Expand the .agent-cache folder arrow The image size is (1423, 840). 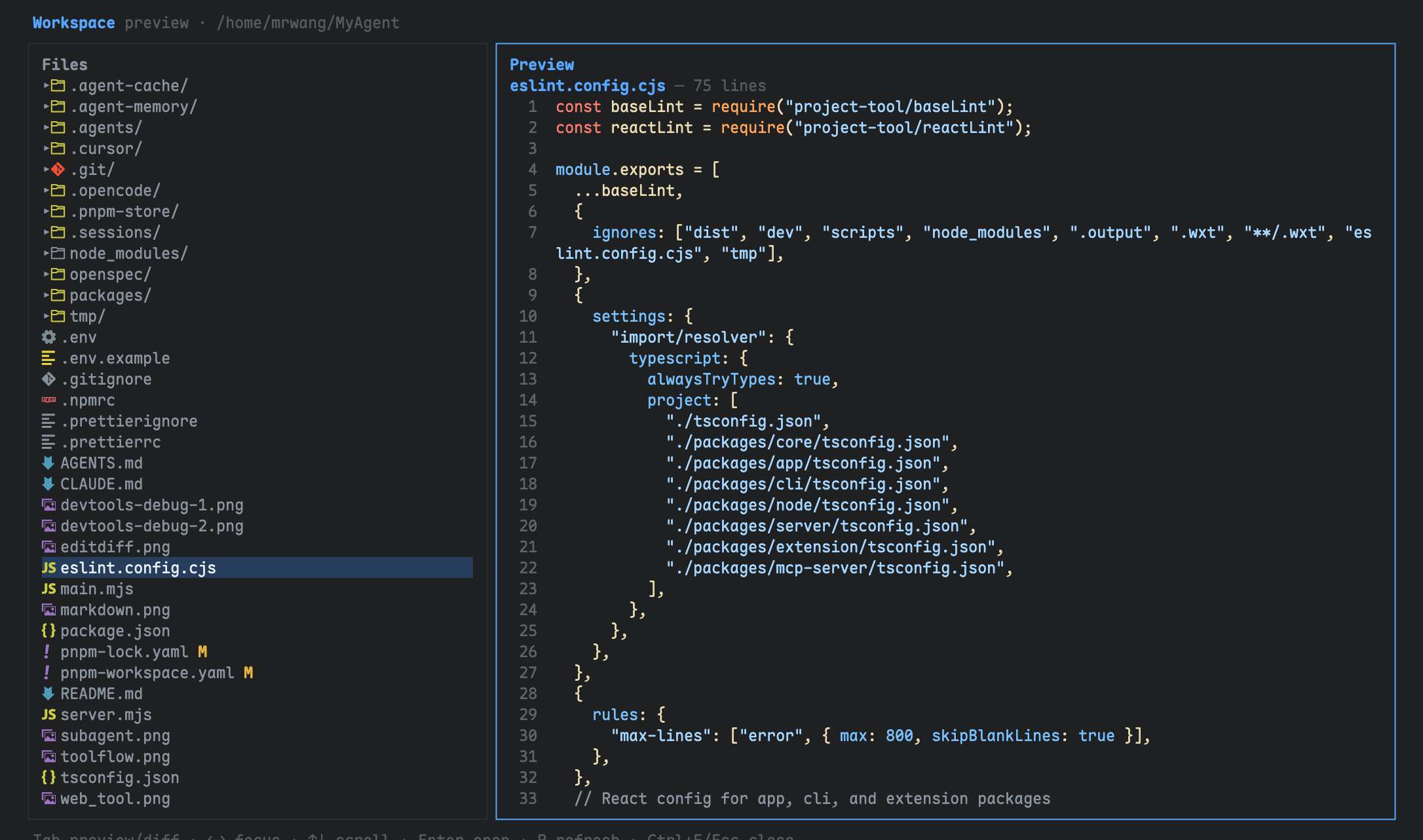tap(47, 85)
